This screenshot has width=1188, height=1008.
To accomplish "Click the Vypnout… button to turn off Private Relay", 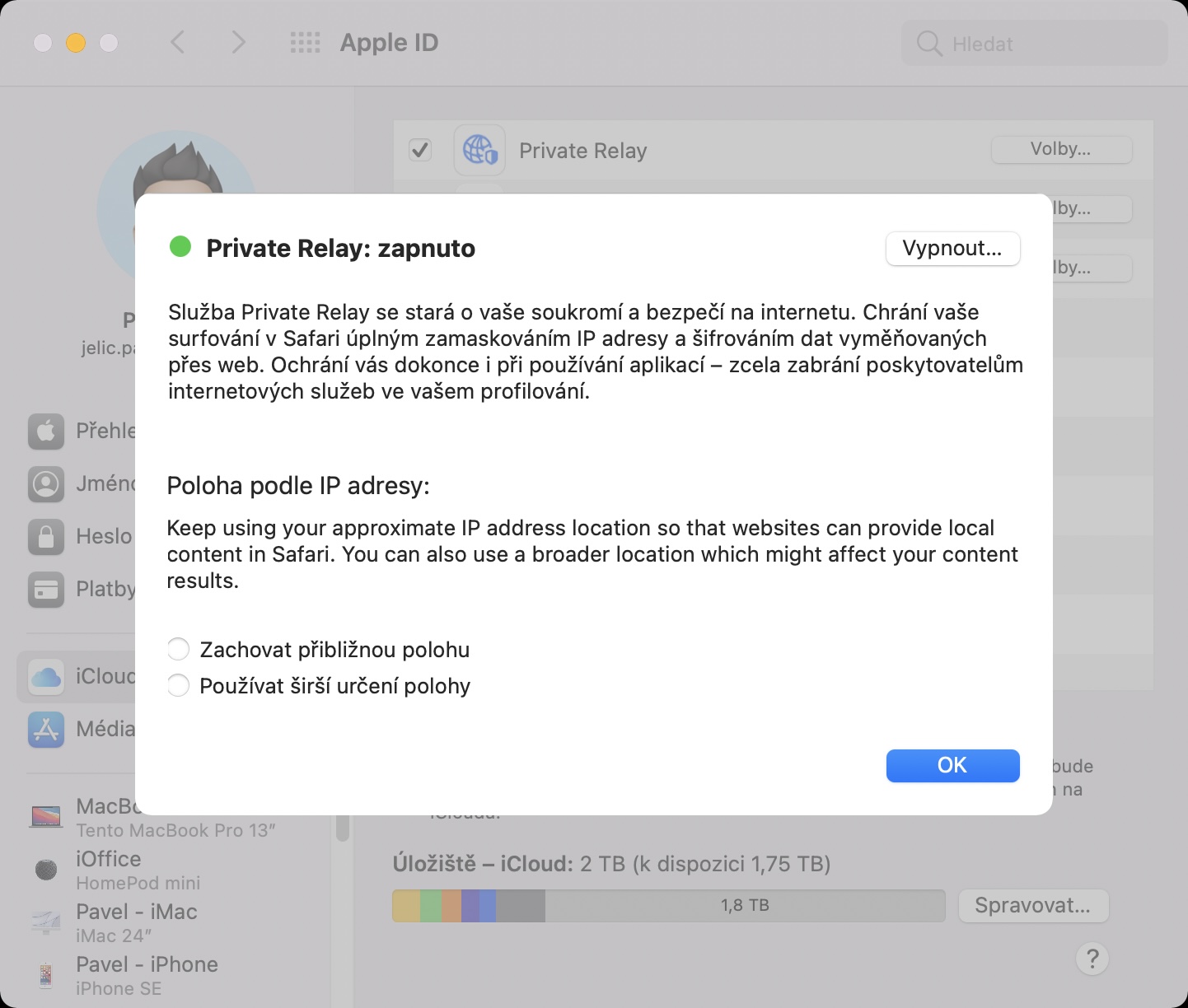I will point(952,249).
